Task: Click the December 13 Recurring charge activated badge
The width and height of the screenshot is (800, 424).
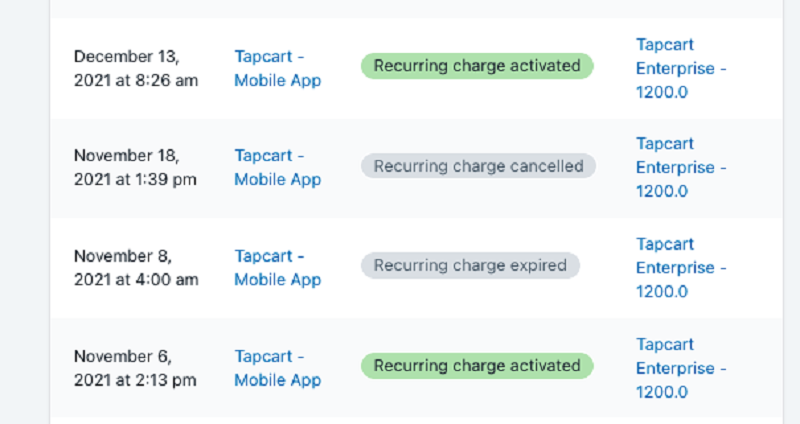Action: (477, 66)
